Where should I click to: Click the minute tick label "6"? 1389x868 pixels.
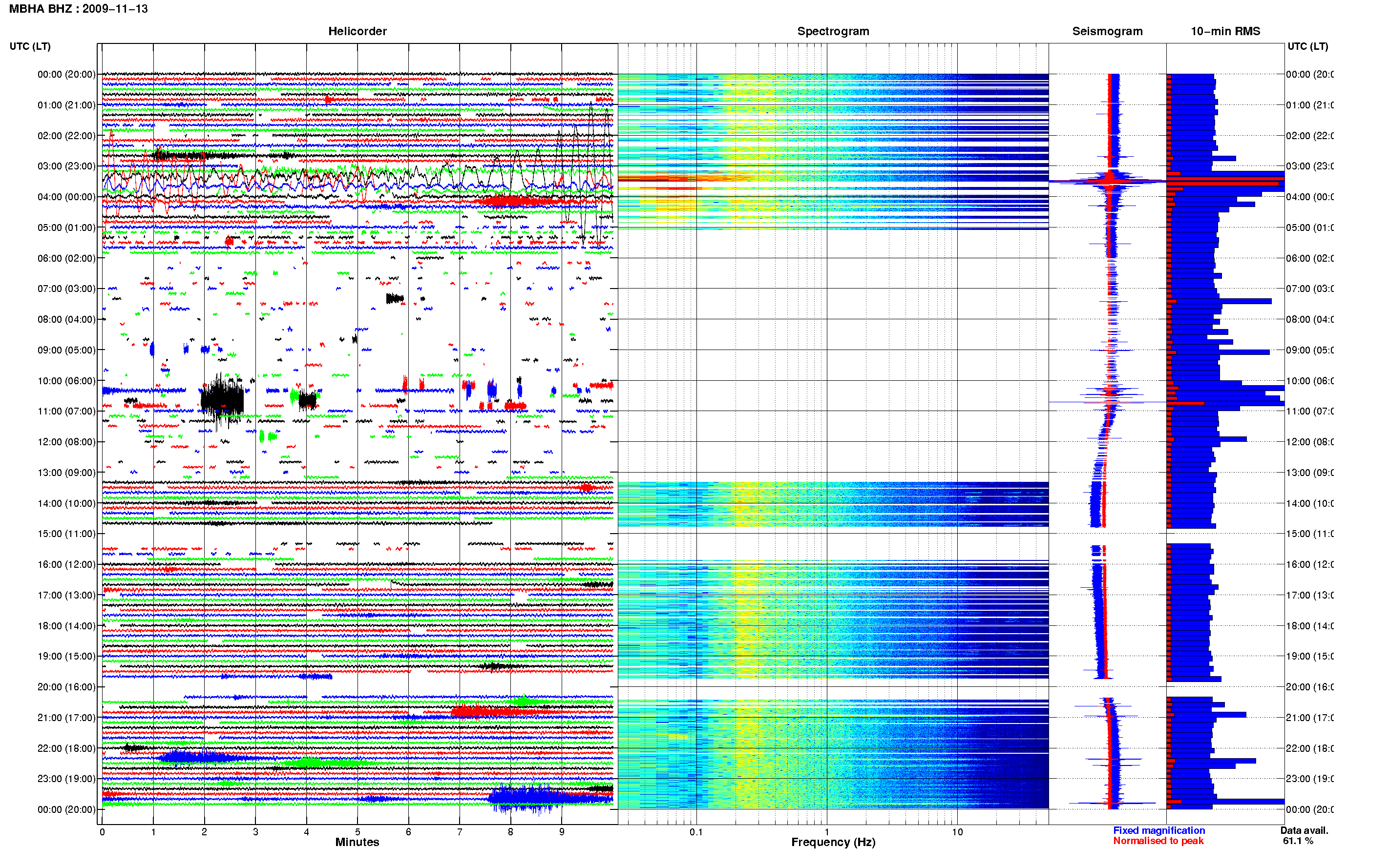[x=408, y=832]
